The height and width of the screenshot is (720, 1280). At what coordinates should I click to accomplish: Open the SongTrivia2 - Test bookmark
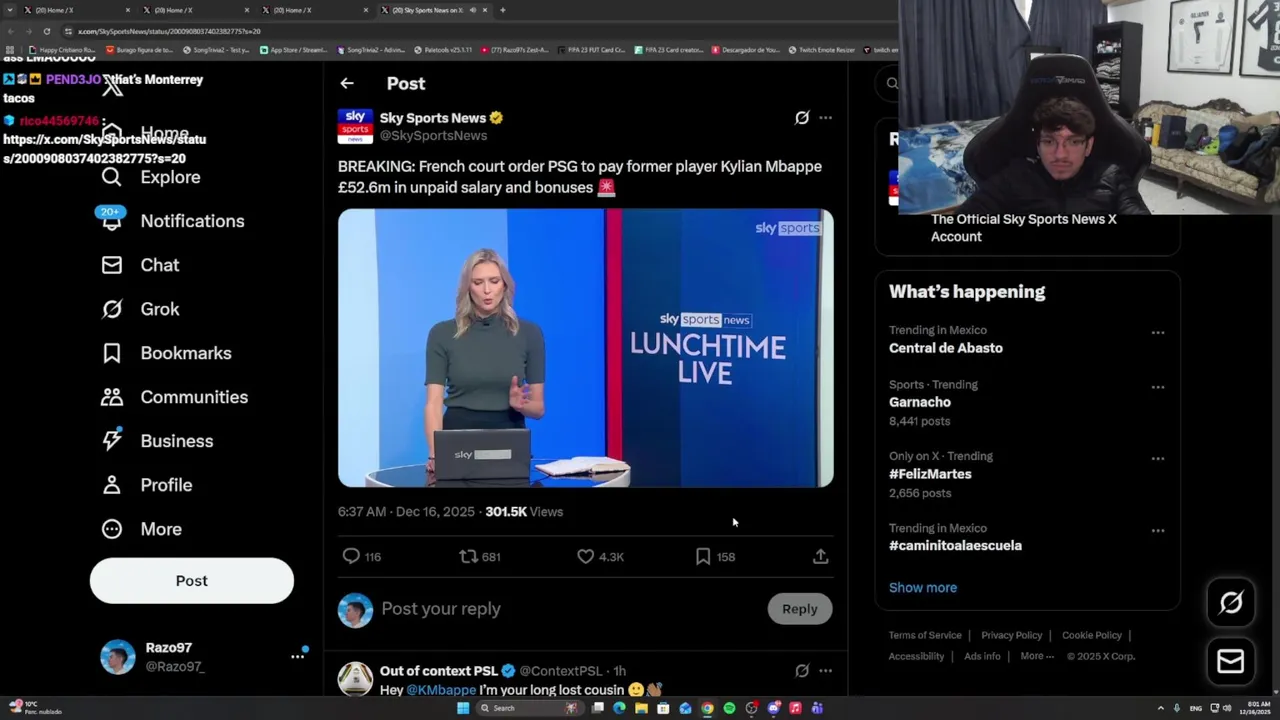click(217, 49)
